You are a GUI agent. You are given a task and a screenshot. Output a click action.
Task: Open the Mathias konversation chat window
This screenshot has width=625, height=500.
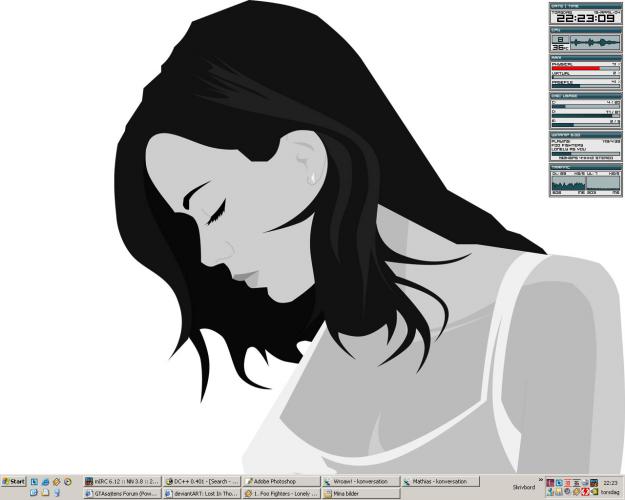point(438,481)
